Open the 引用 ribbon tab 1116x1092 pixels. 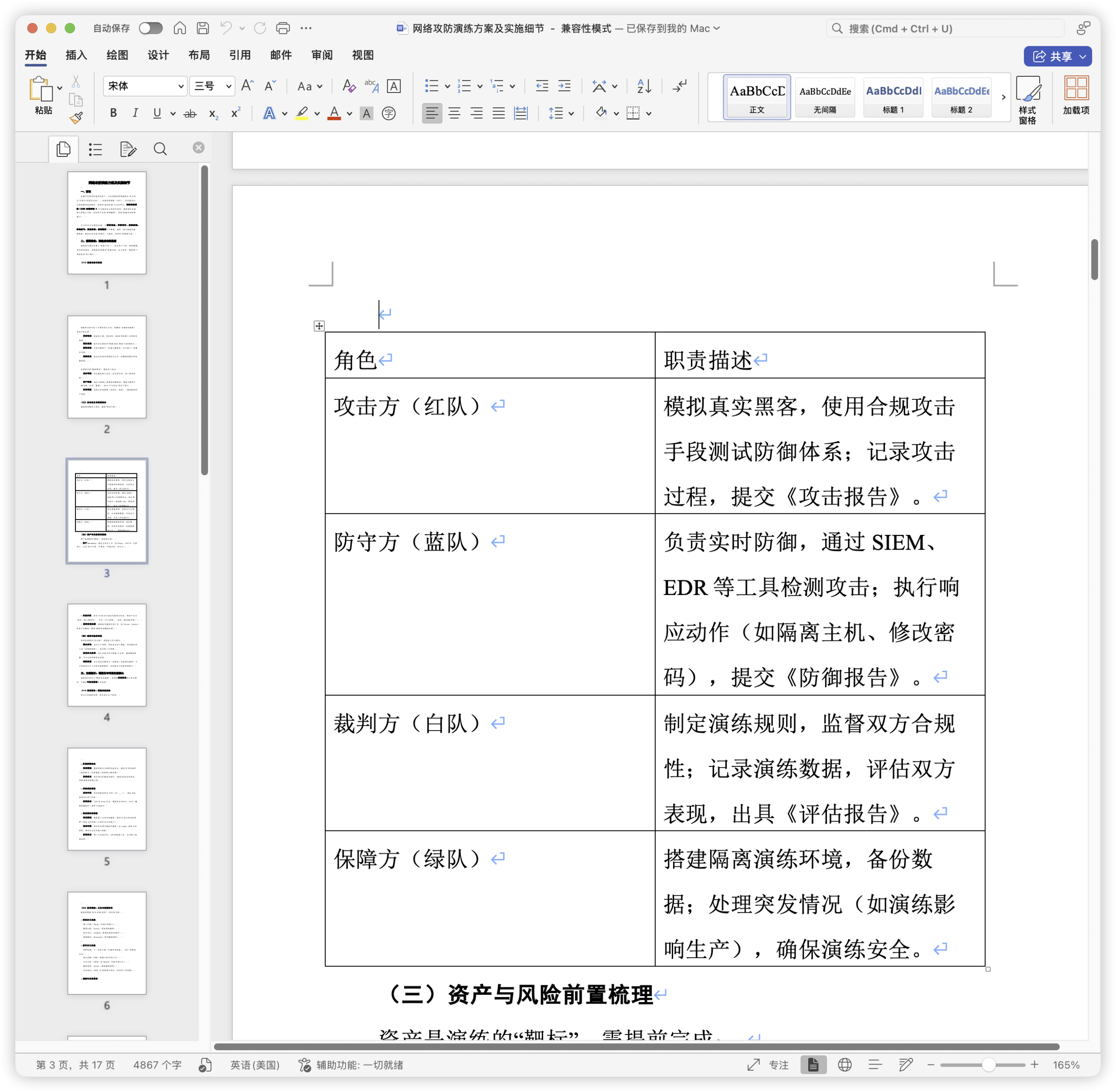tap(240, 55)
